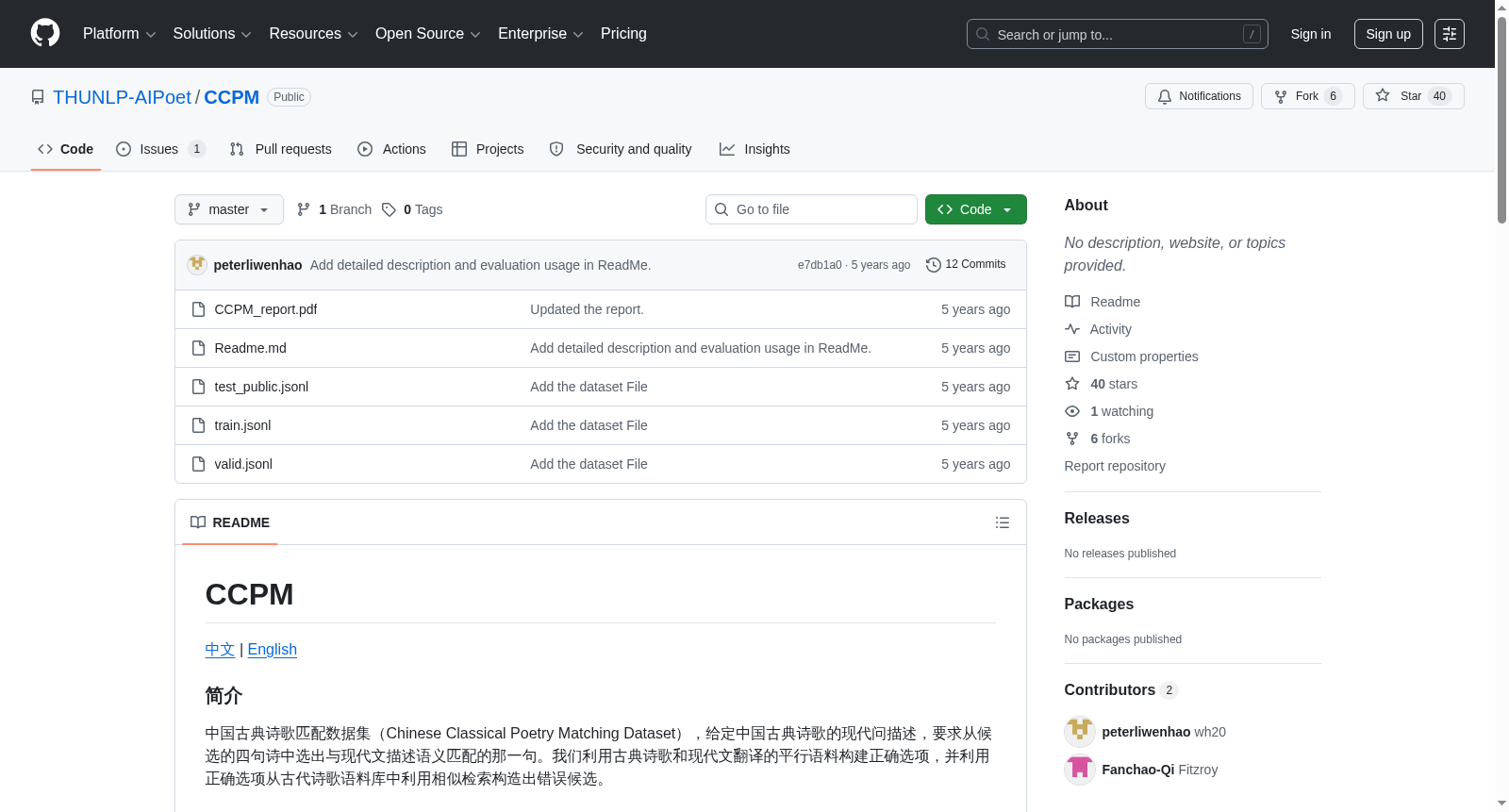Expand the Resources menu

313,34
